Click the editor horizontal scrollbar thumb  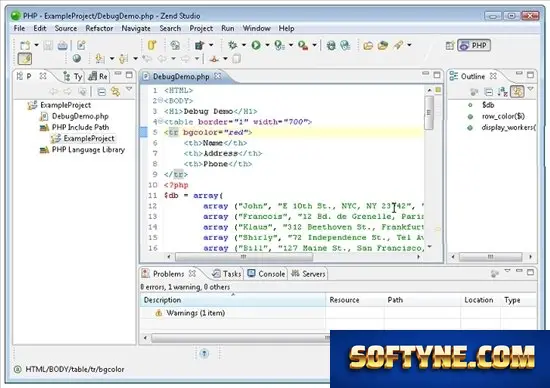point(244,257)
